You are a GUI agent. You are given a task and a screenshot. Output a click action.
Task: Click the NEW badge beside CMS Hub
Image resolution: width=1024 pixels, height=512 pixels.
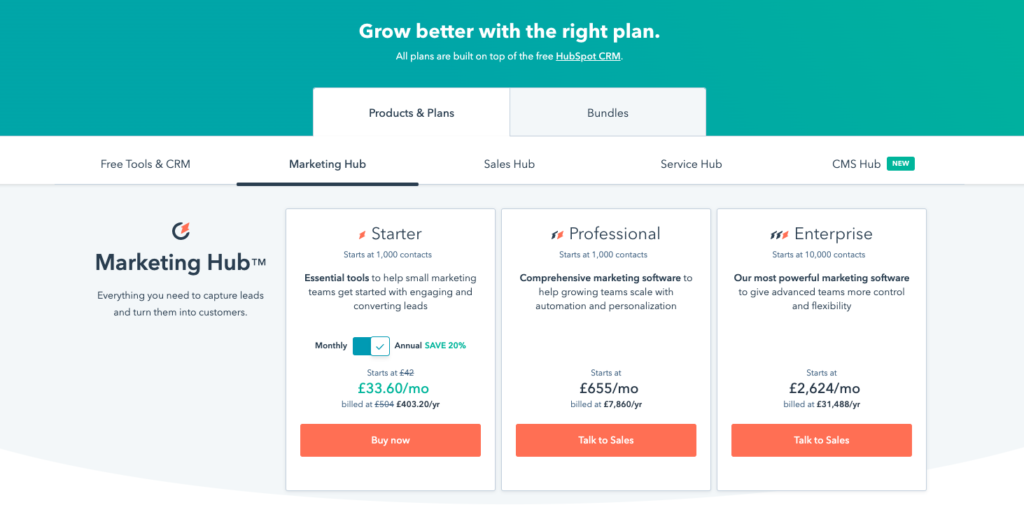point(901,164)
